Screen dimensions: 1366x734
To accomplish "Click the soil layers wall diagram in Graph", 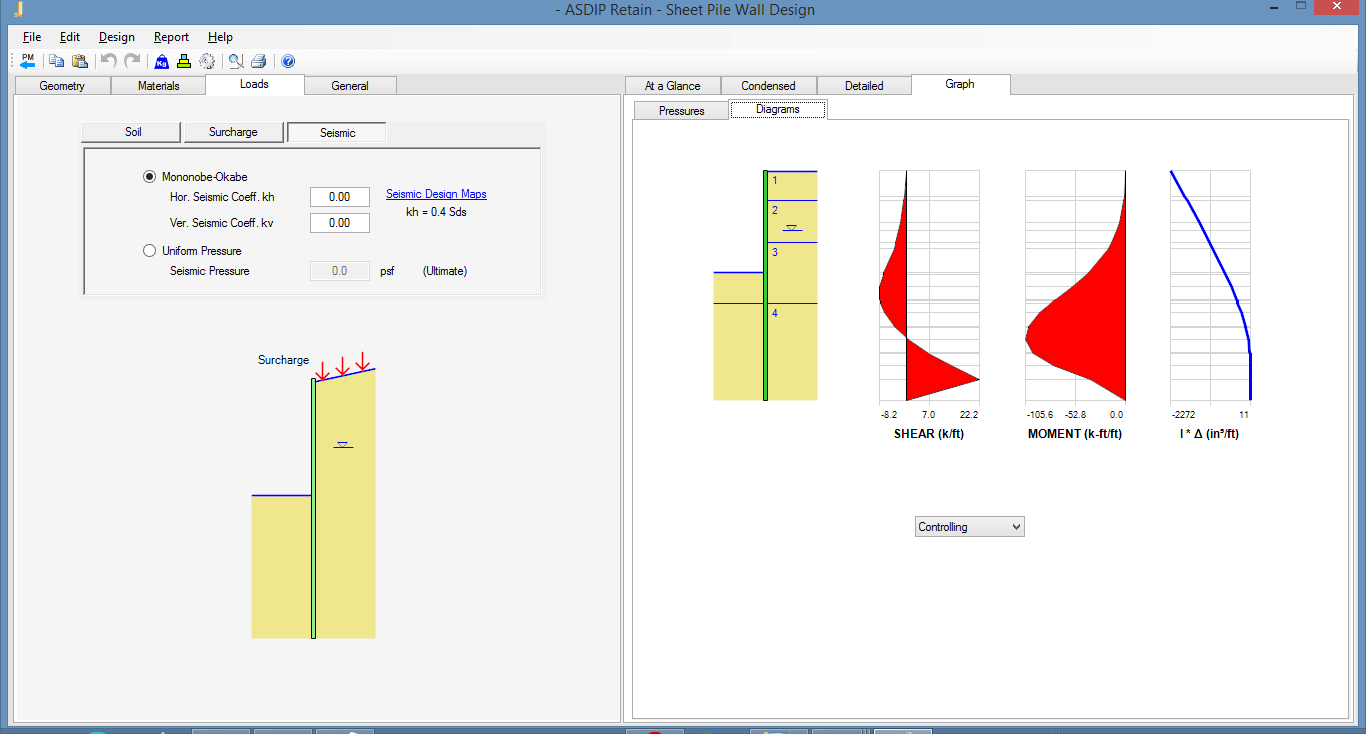I will point(765,286).
